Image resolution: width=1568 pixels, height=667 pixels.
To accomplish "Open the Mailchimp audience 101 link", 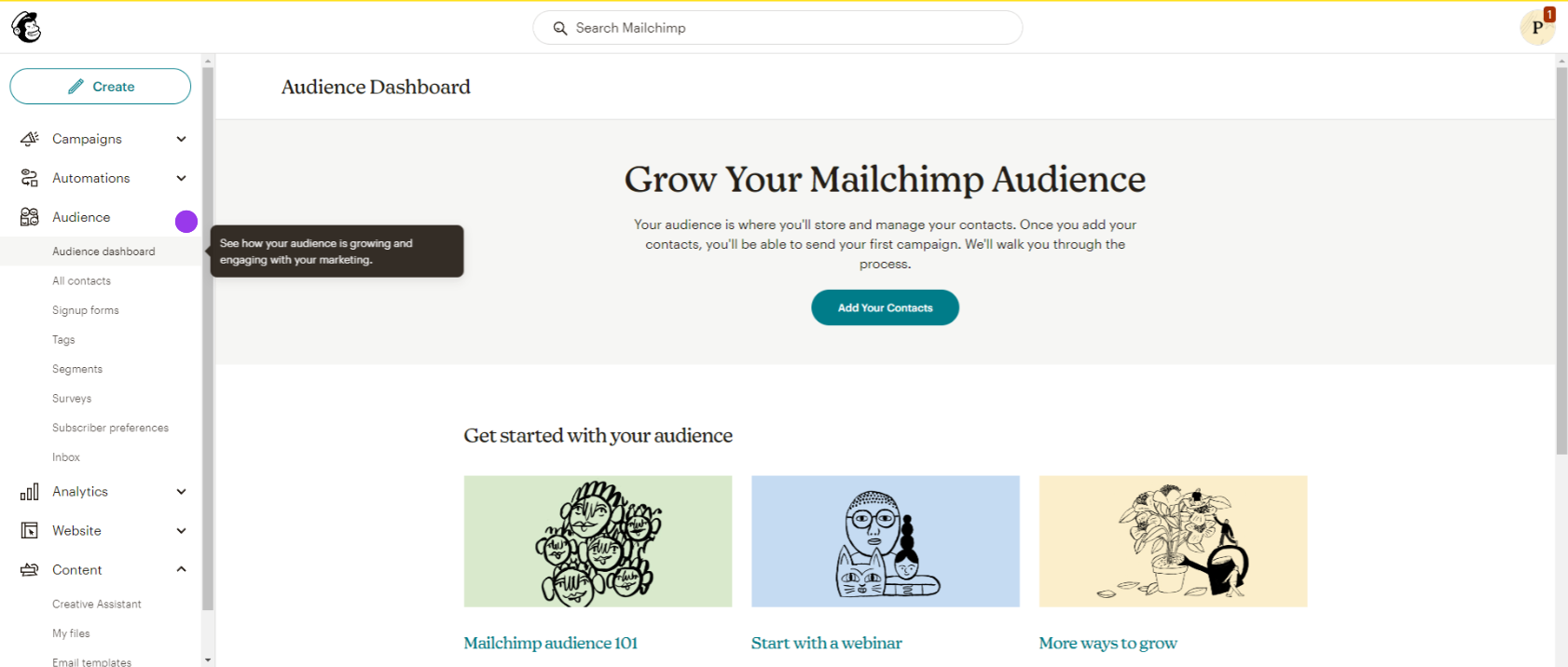I will click(550, 643).
